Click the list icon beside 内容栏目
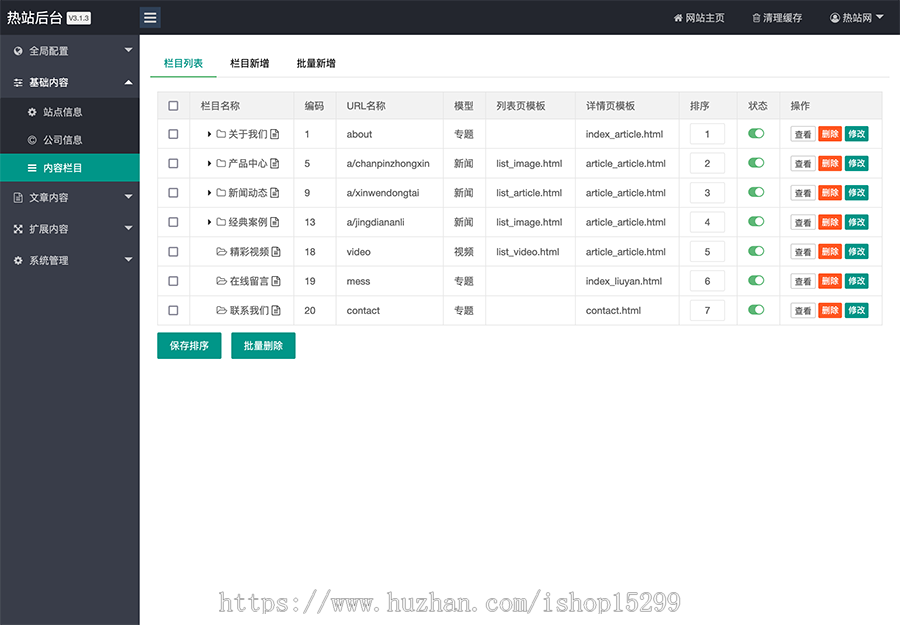 (32, 168)
